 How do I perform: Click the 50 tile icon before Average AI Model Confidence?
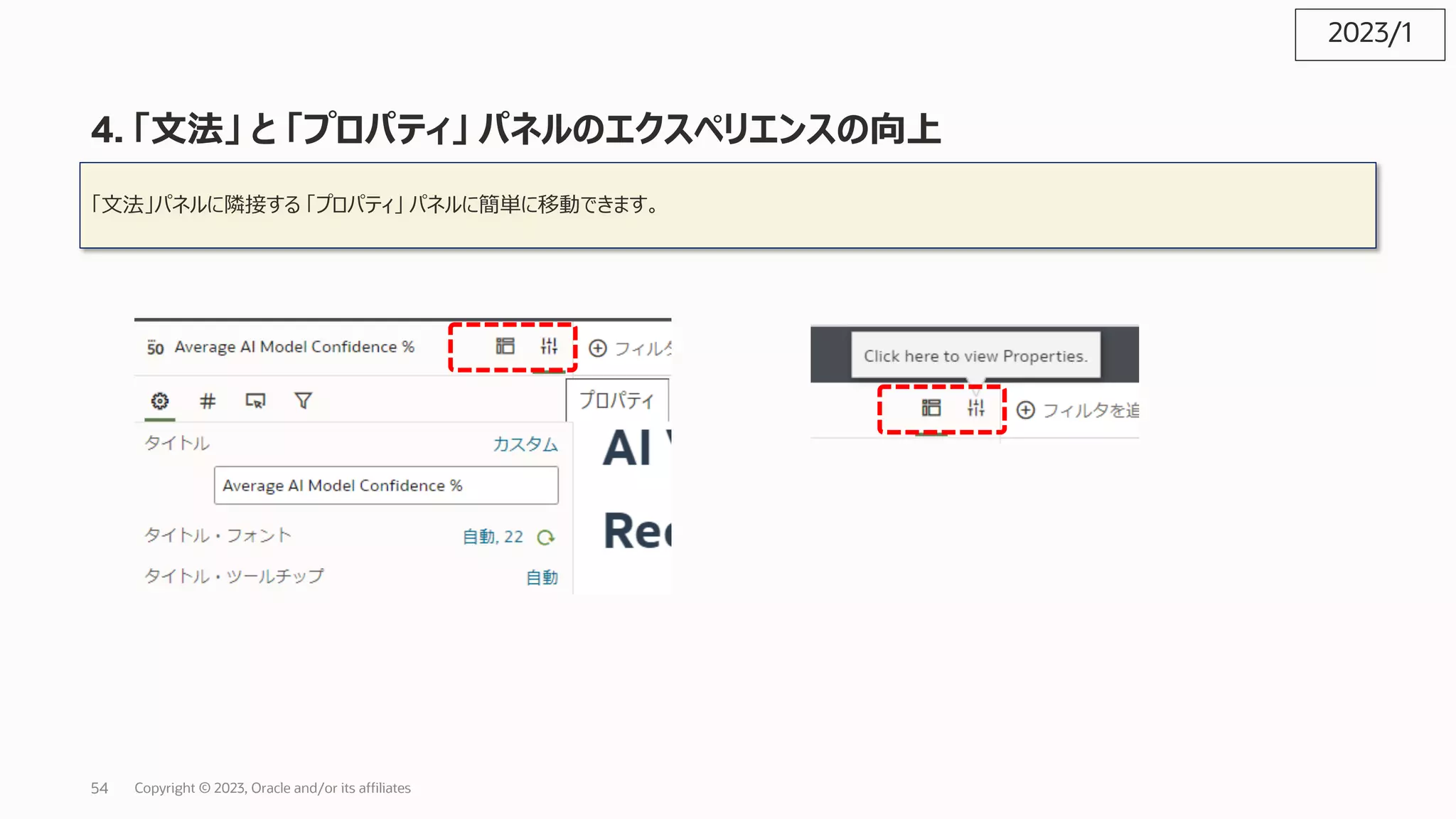point(155,348)
